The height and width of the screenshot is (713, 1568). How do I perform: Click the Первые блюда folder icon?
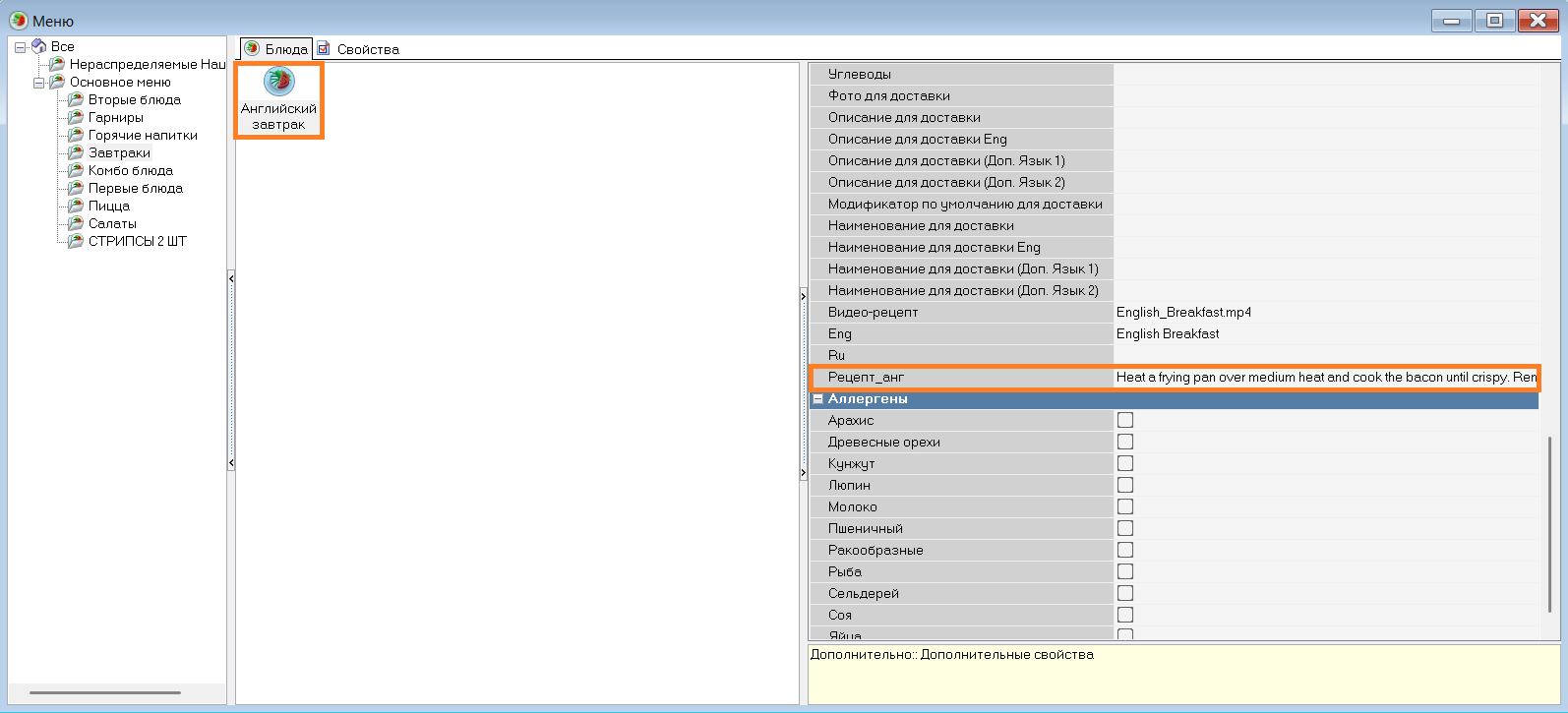pos(76,188)
